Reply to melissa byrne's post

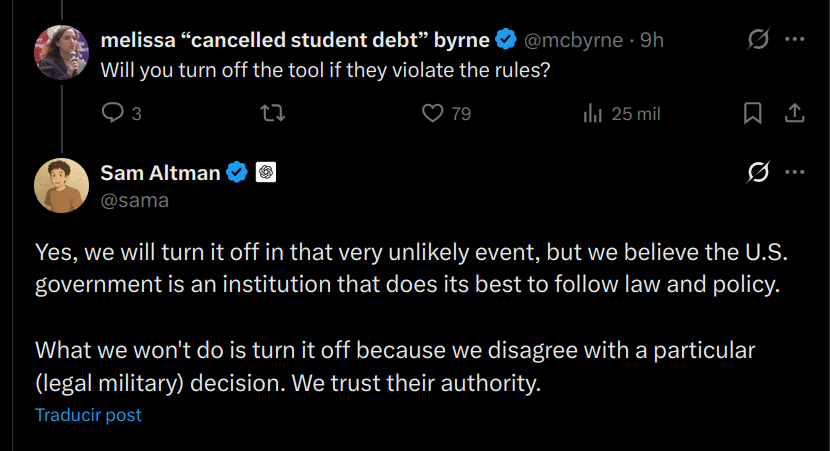coord(112,113)
